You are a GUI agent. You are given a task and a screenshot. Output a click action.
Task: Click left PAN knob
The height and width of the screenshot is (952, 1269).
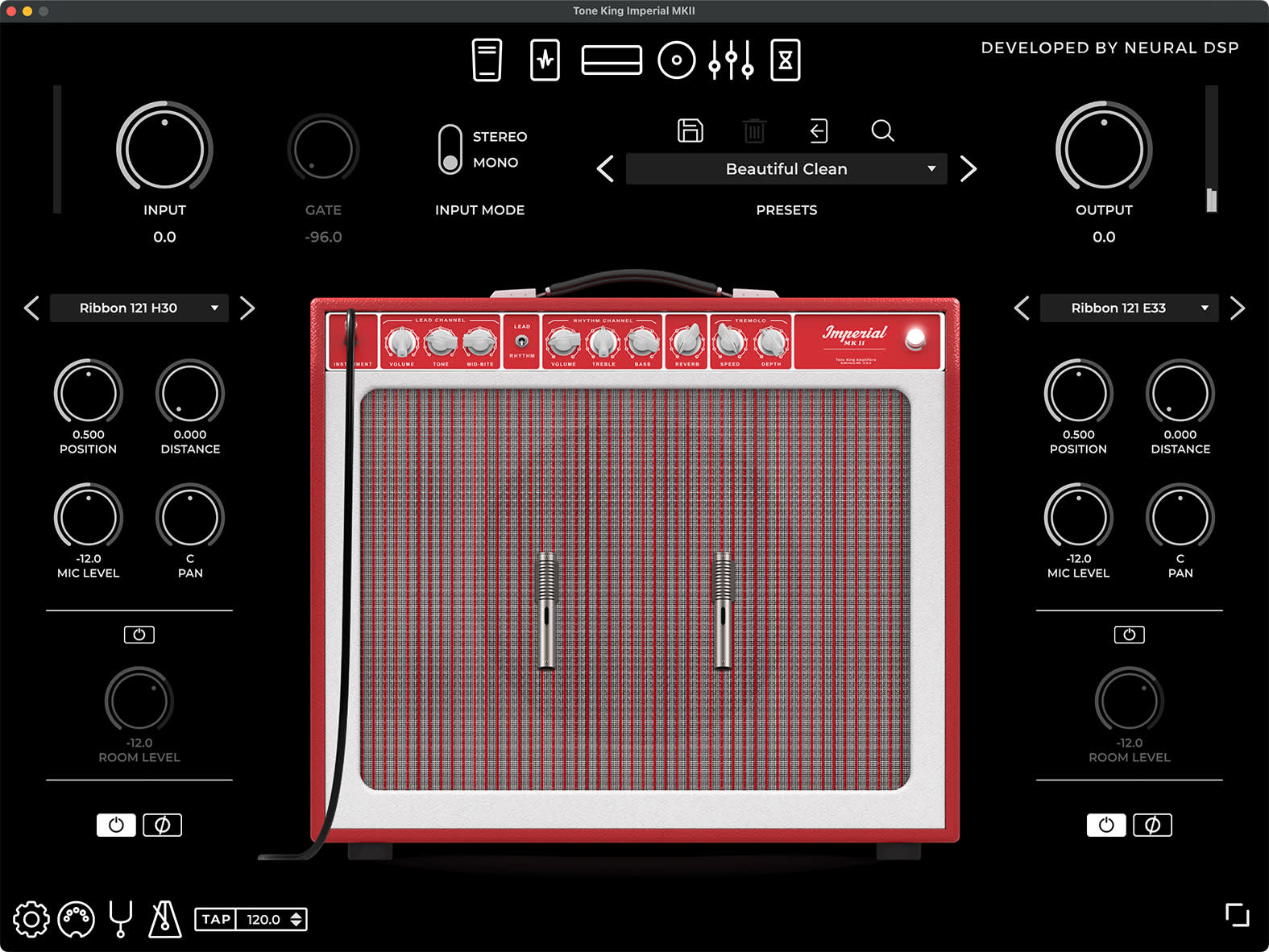pos(190,517)
